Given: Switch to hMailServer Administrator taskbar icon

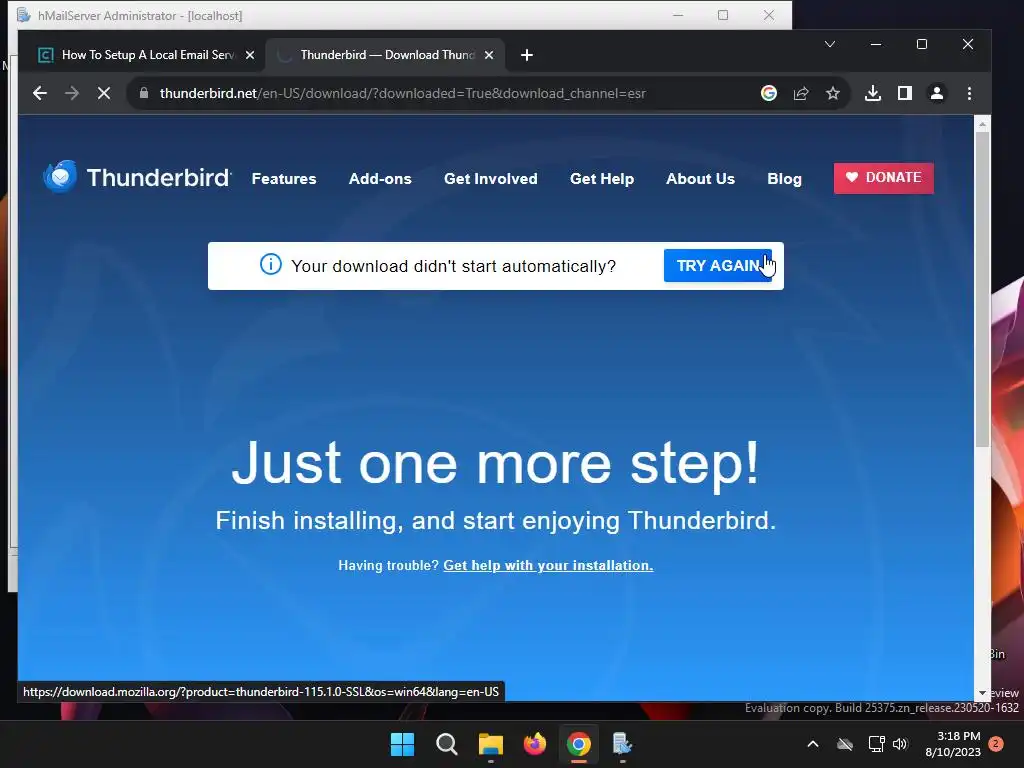Looking at the screenshot, I should point(622,744).
